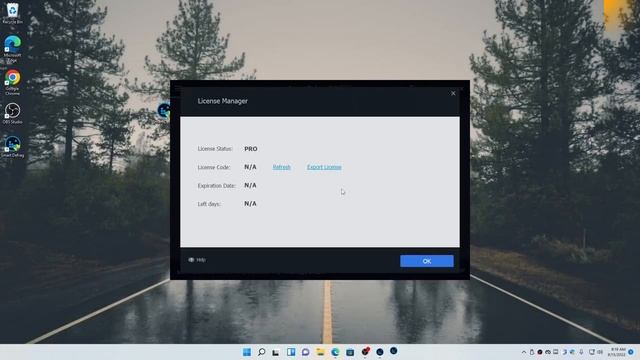Click the PRO license status value
Screen dimensions: 640x360
tap(251, 149)
